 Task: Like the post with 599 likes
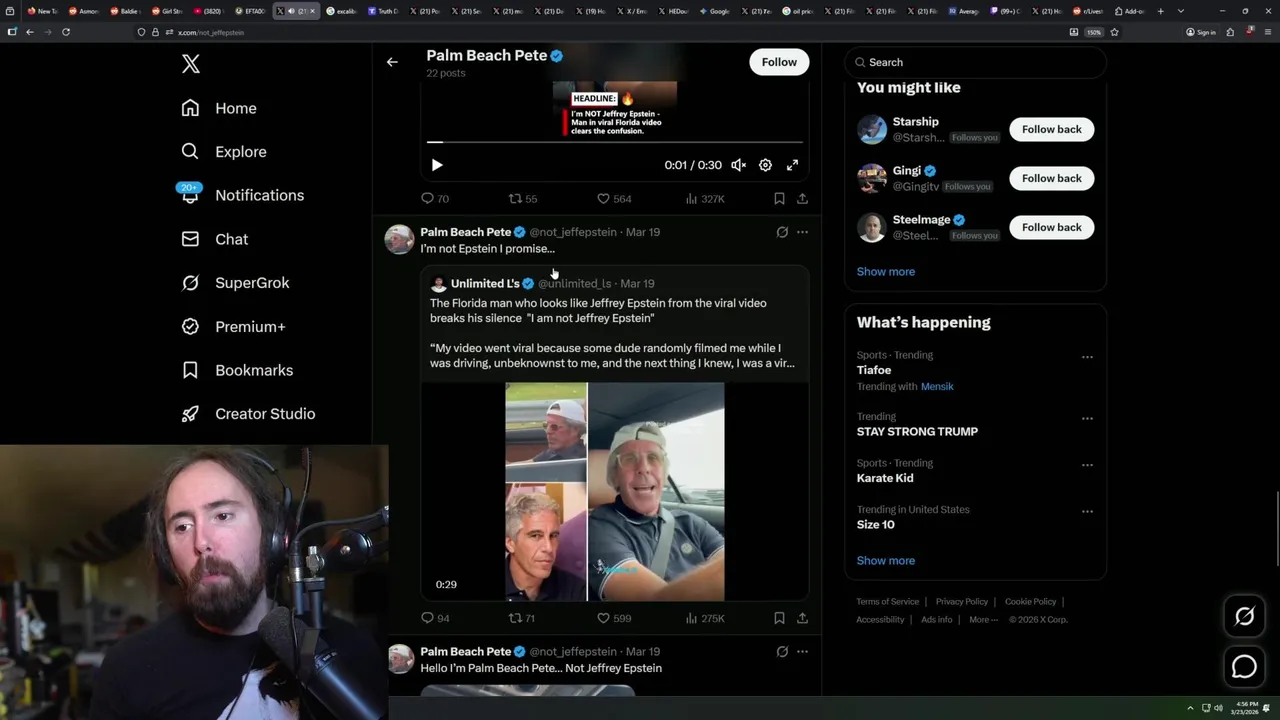pos(614,619)
